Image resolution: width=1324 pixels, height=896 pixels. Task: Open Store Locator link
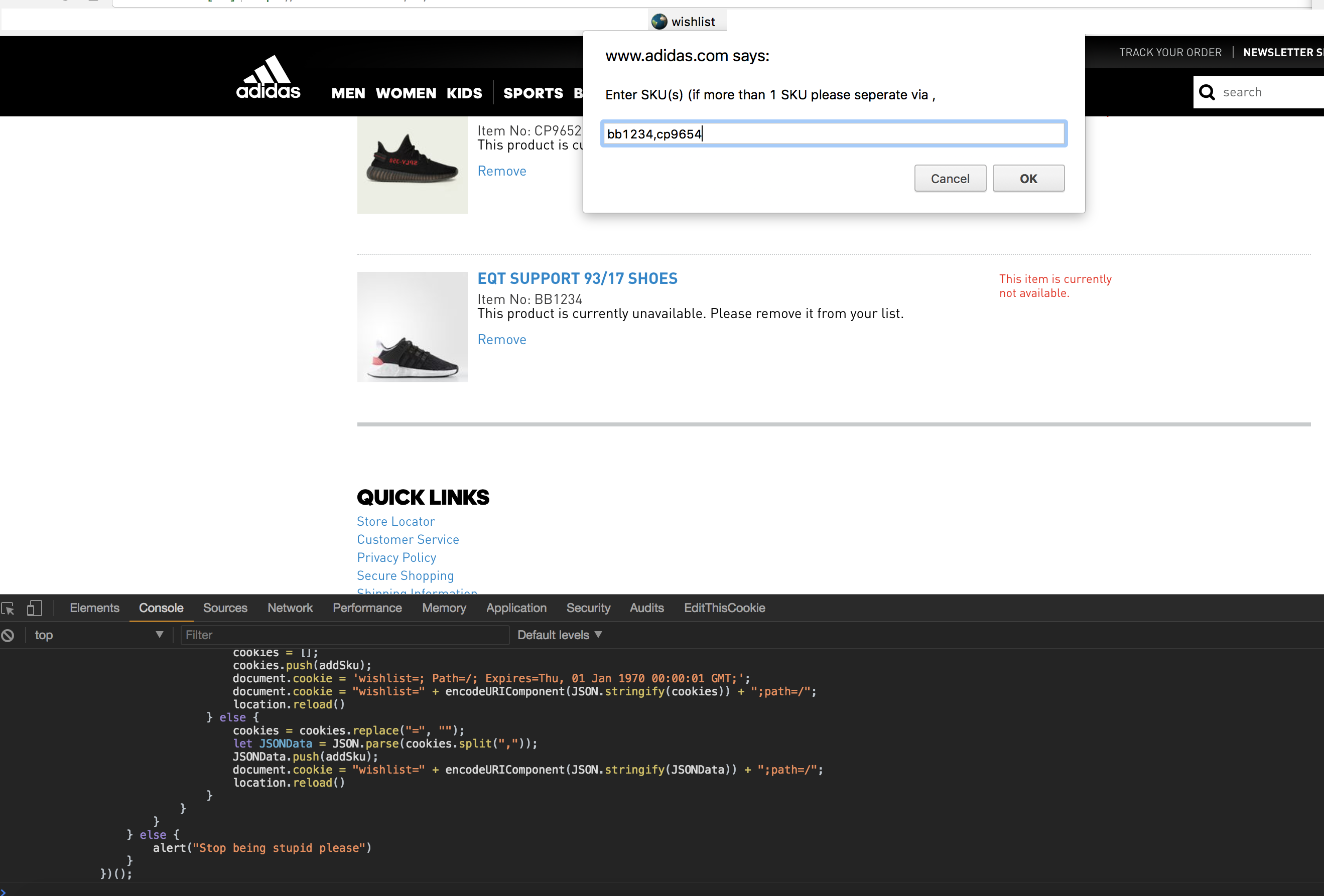point(395,522)
